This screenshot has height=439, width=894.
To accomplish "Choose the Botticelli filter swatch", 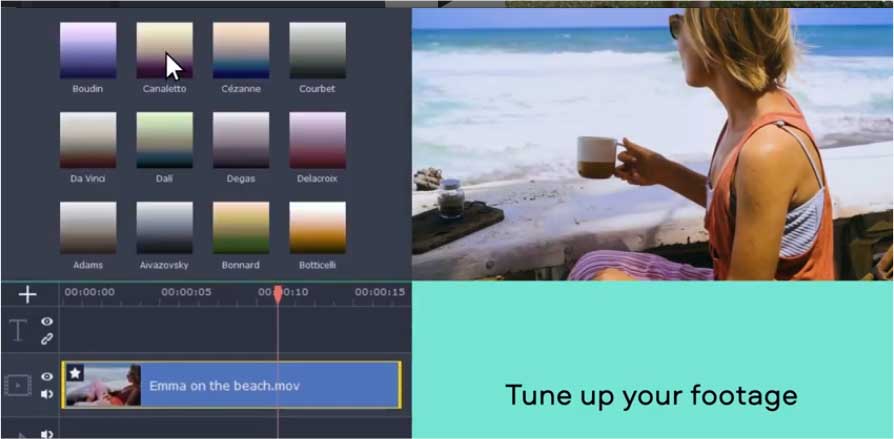I will 317,227.
